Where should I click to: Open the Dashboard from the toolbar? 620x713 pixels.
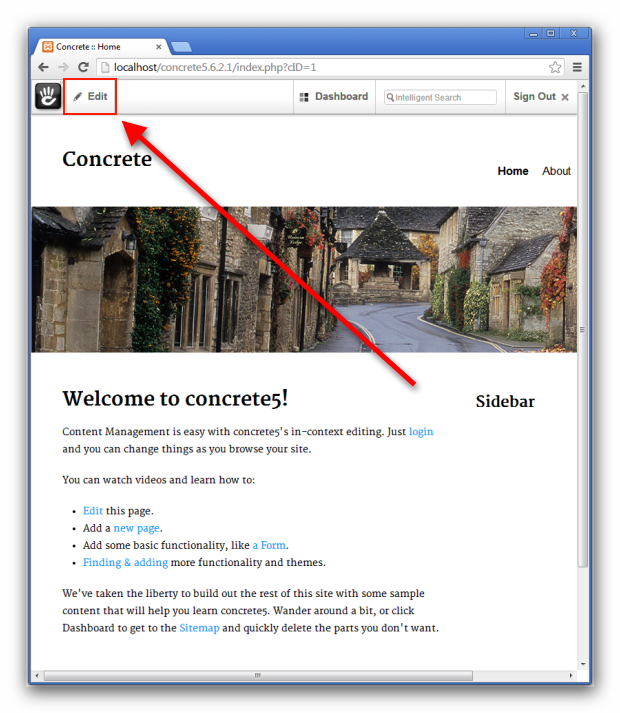[333, 97]
